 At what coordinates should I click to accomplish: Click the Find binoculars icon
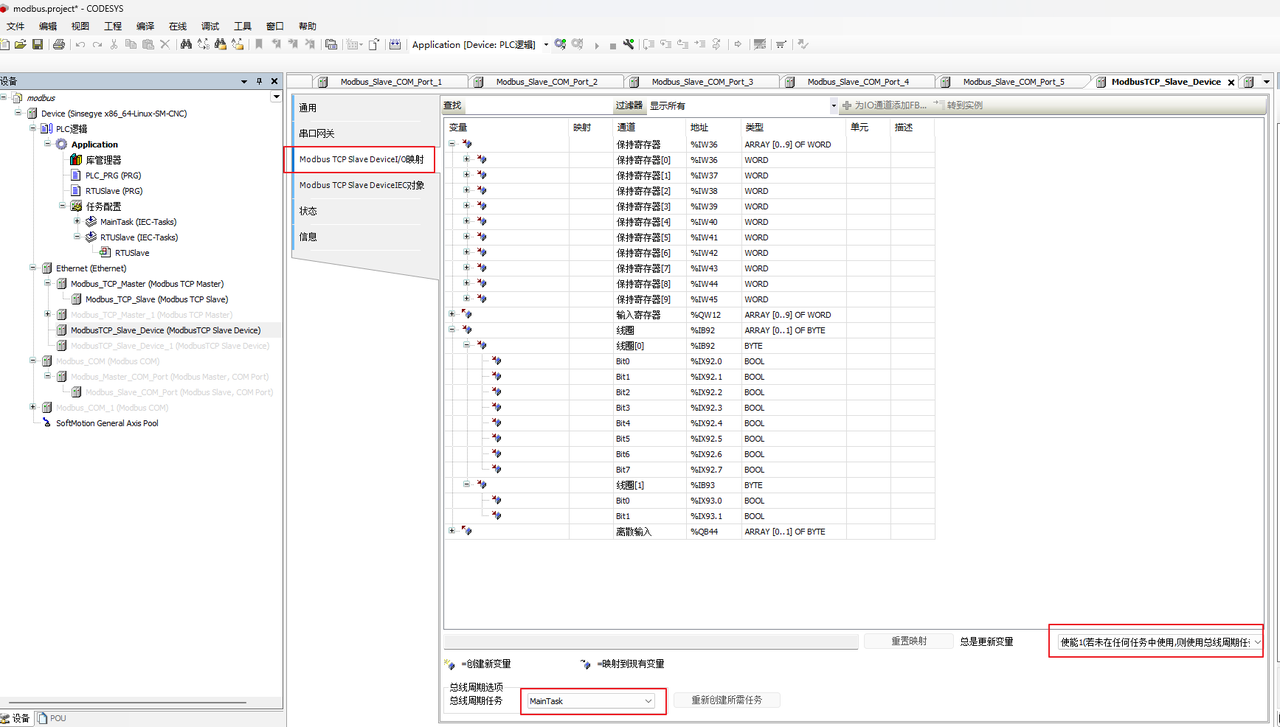(186, 45)
